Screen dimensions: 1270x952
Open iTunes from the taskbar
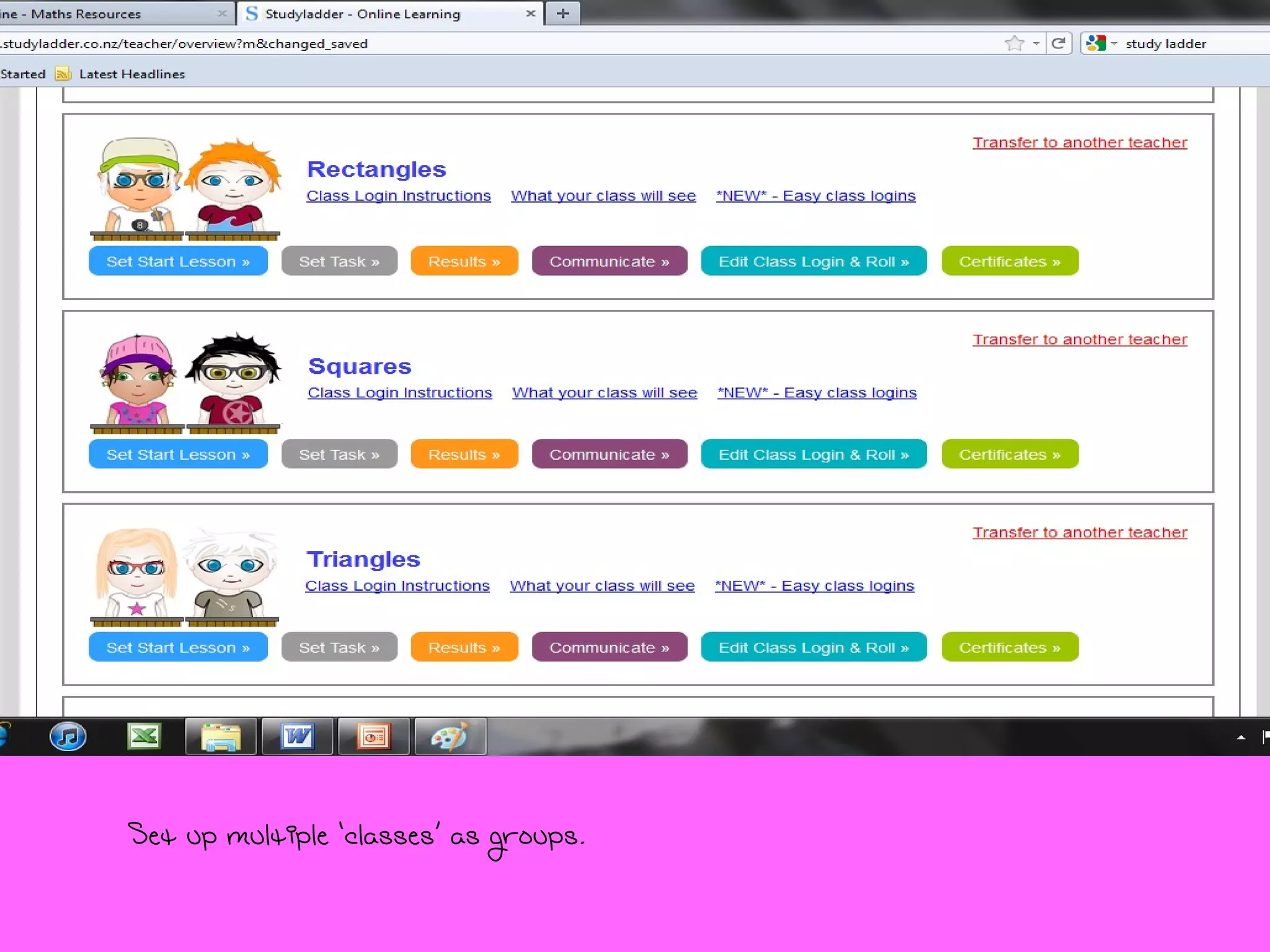pos(68,736)
